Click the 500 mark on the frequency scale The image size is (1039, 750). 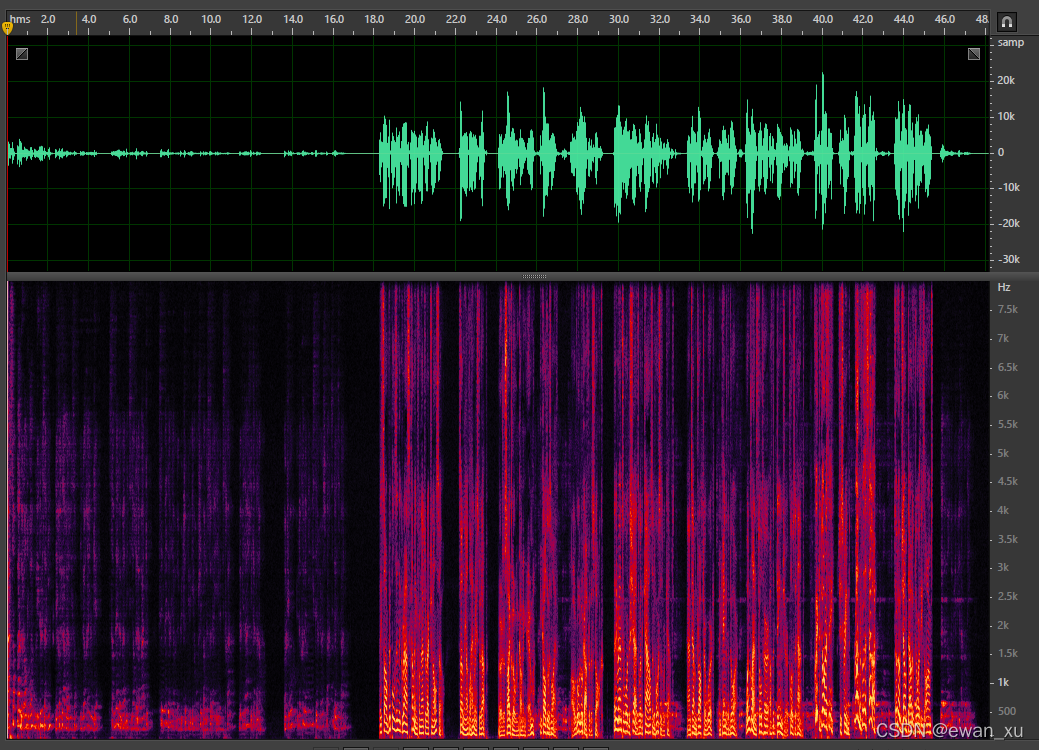click(x=1007, y=711)
